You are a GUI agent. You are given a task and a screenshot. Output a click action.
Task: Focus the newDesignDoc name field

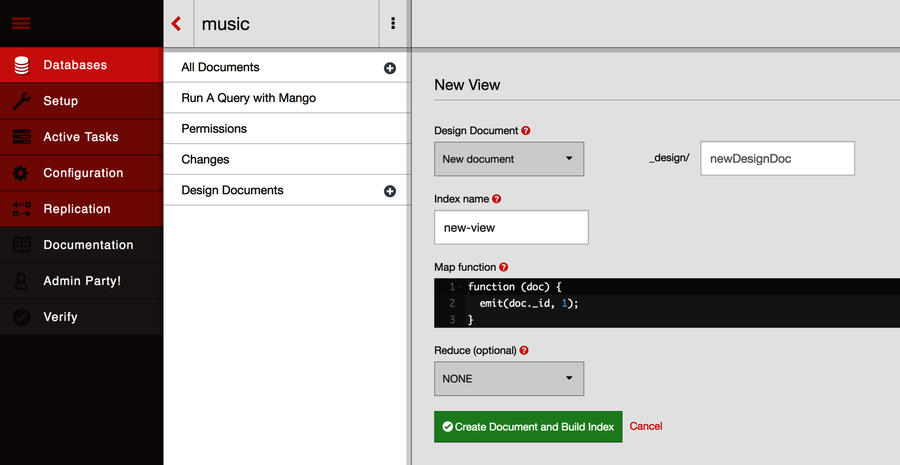pyautogui.click(x=777, y=158)
